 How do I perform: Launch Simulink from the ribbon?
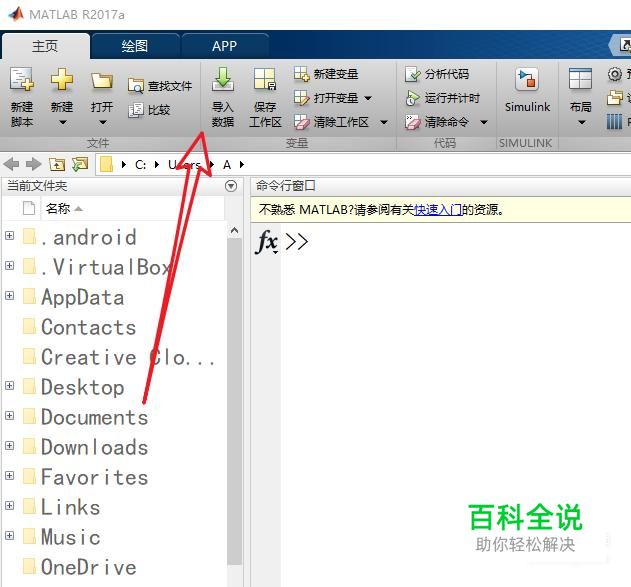tap(527, 89)
